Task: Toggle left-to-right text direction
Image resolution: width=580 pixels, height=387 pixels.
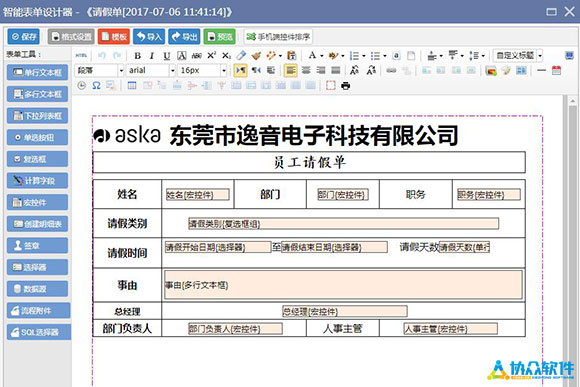Action: 240,70
